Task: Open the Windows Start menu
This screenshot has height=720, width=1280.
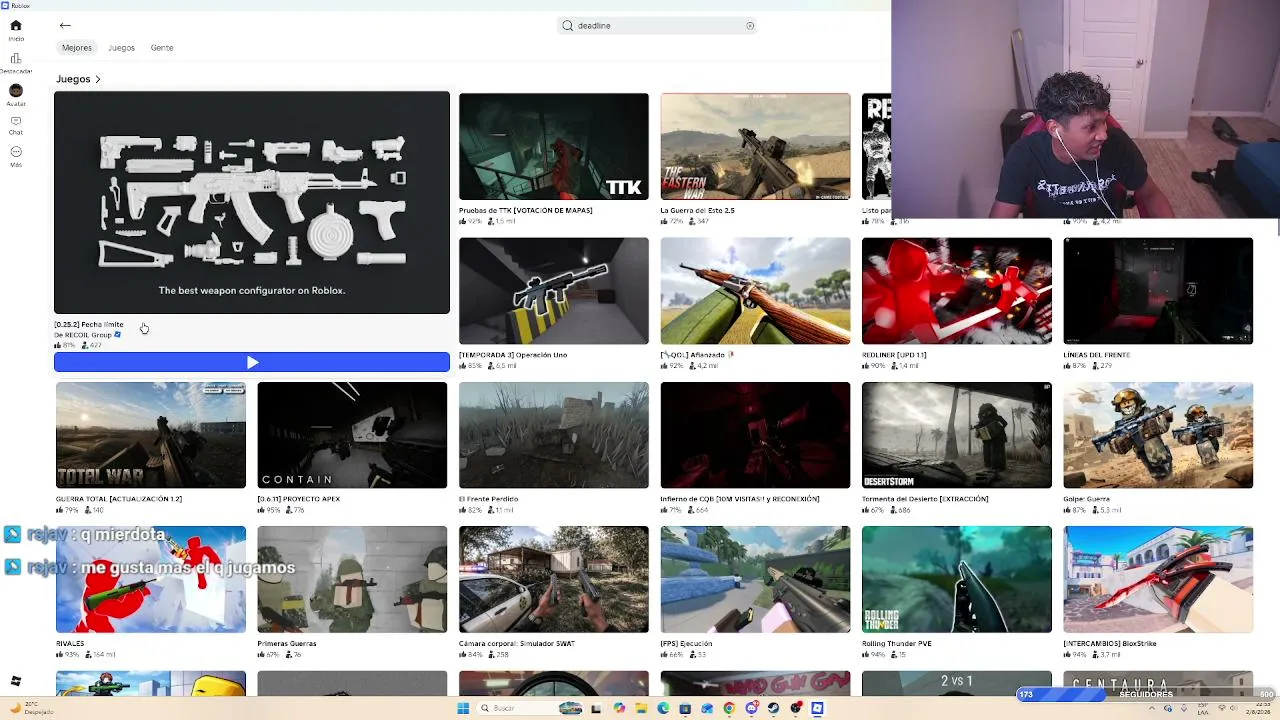Action: (x=463, y=708)
